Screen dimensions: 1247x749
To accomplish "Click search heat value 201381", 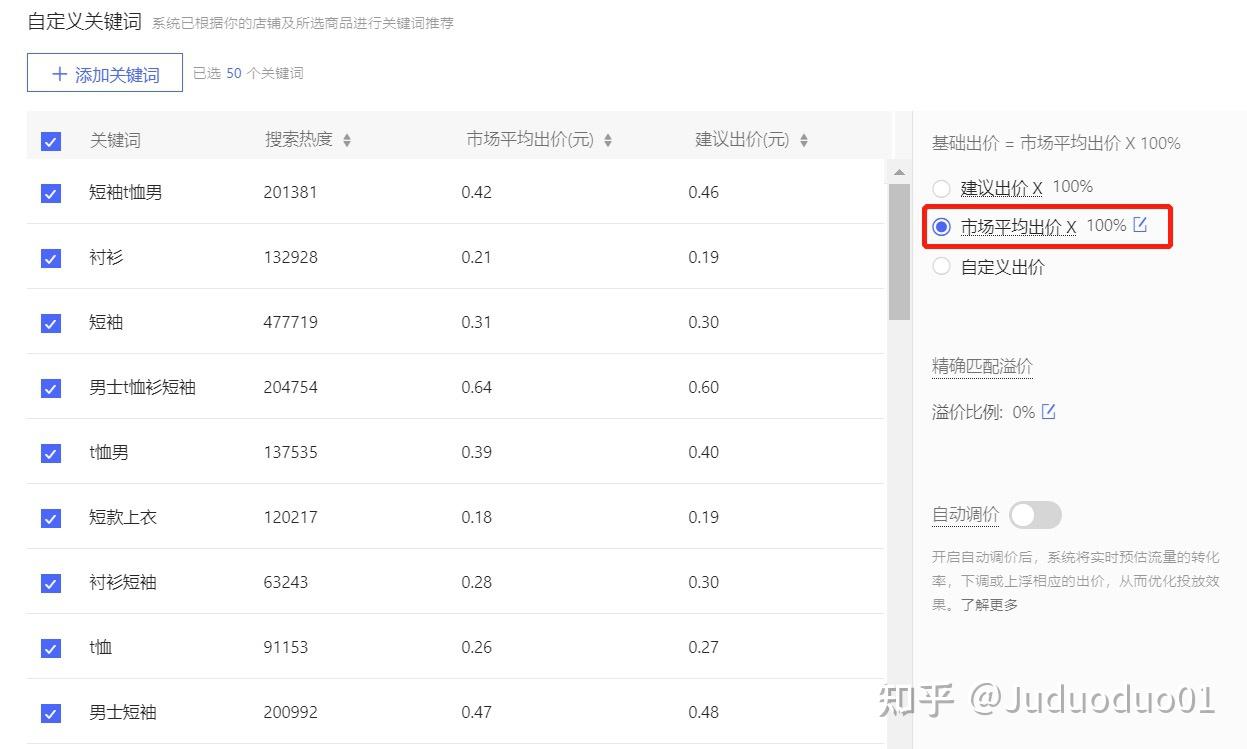I will click(290, 192).
